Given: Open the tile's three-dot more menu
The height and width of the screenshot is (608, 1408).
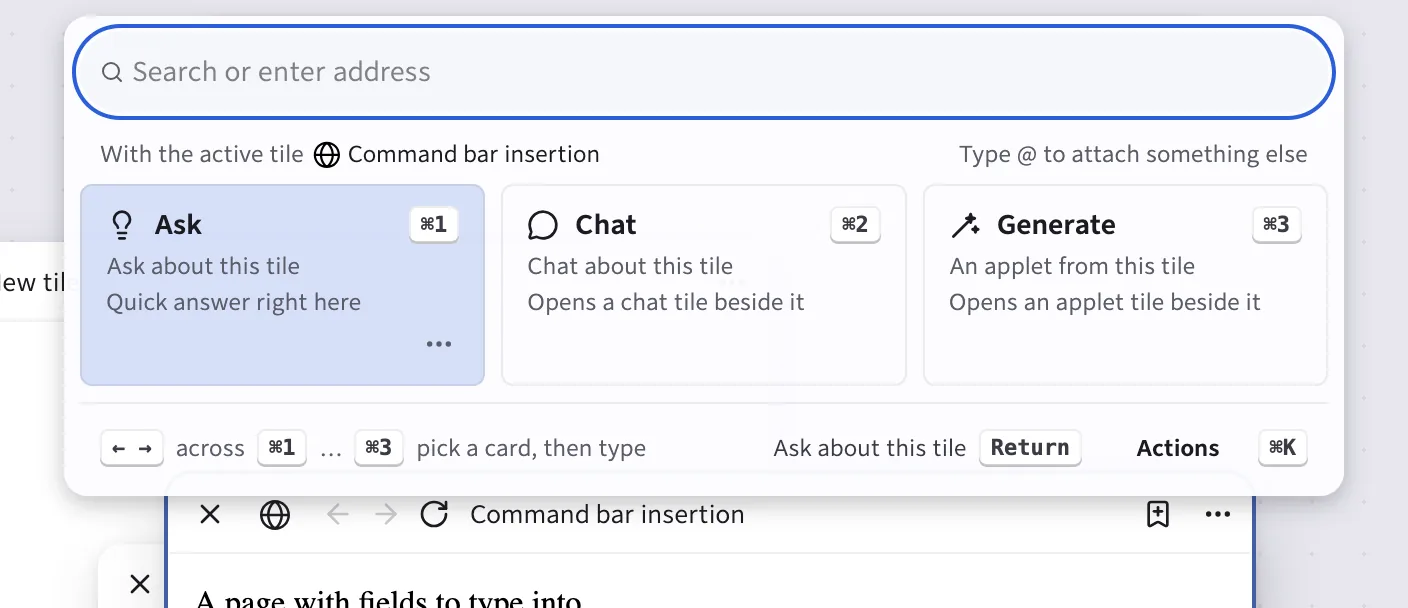Looking at the screenshot, I should 1218,514.
